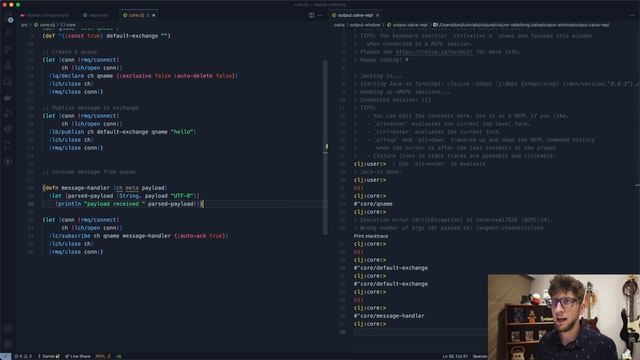The height and width of the screenshot is (360, 640).
Task: Click the empty REPL prompt line 38
Action: pos(420,332)
